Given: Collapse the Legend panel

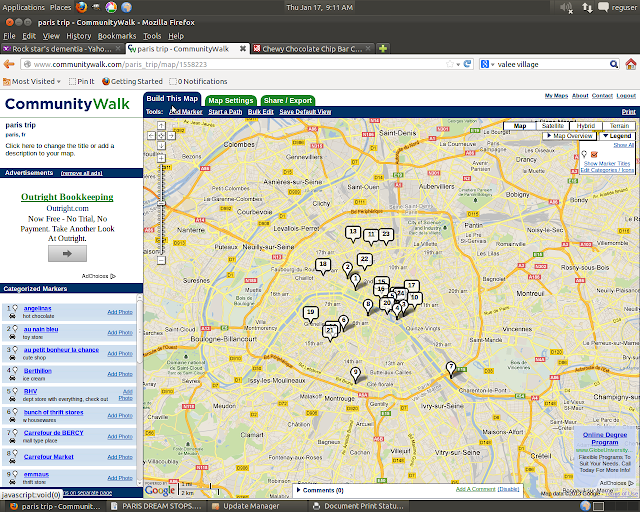Looking at the screenshot, I should pos(617,136).
